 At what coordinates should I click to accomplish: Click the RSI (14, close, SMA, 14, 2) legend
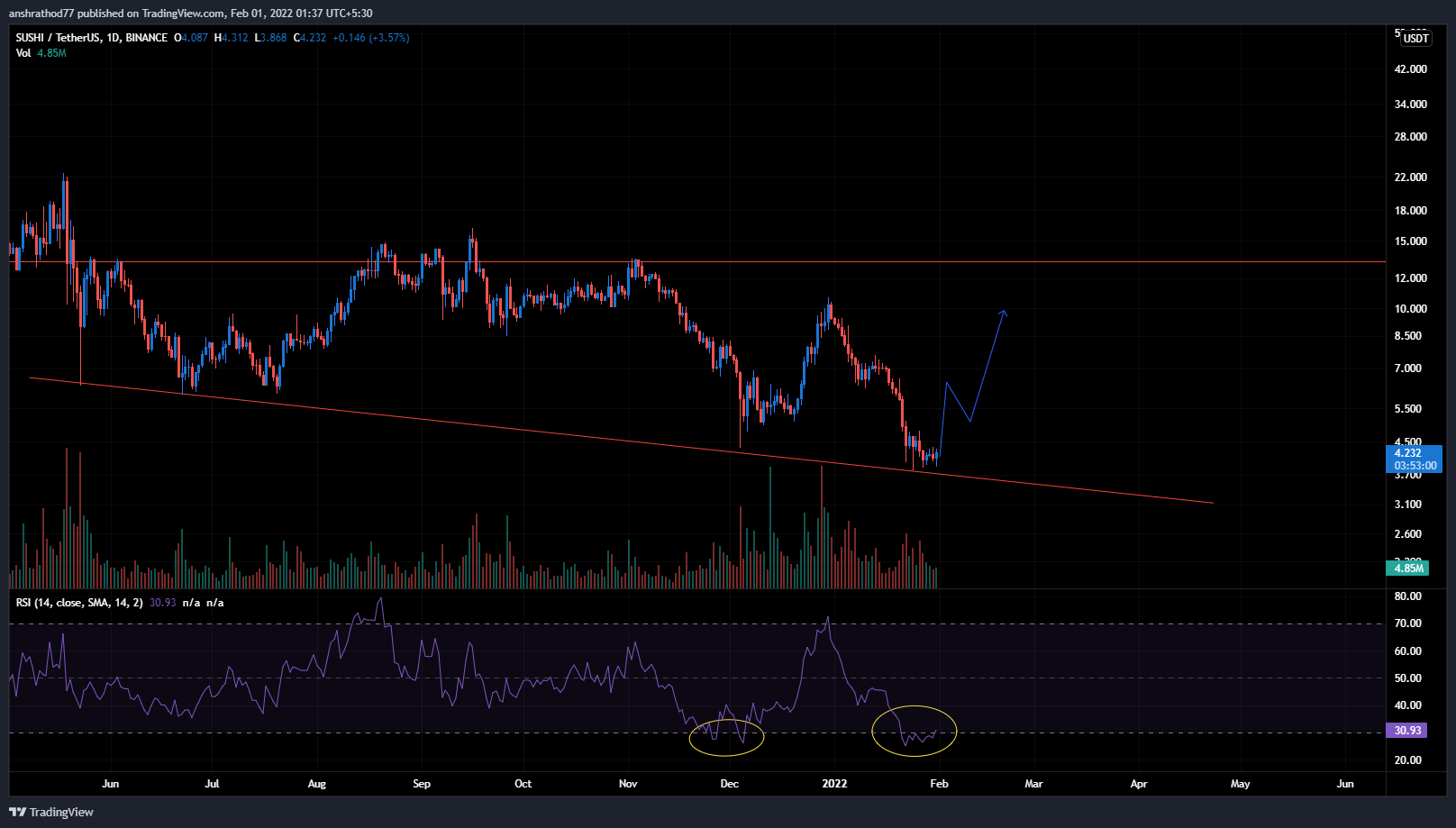[x=79, y=603]
